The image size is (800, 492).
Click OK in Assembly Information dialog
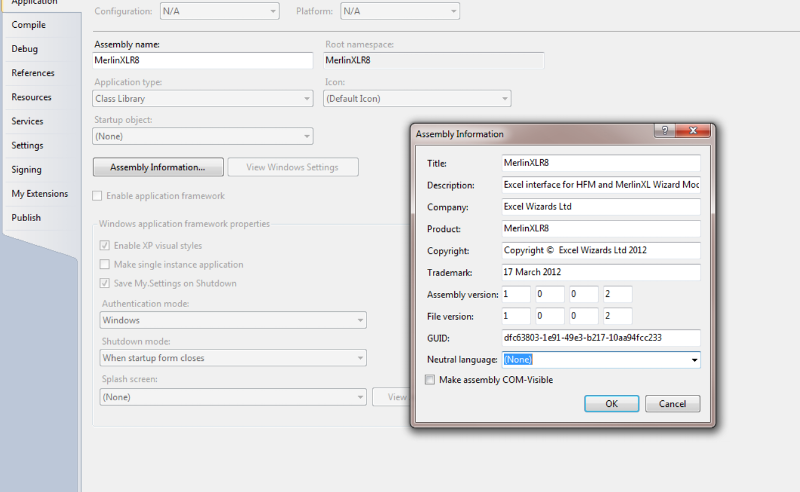point(611,404)
